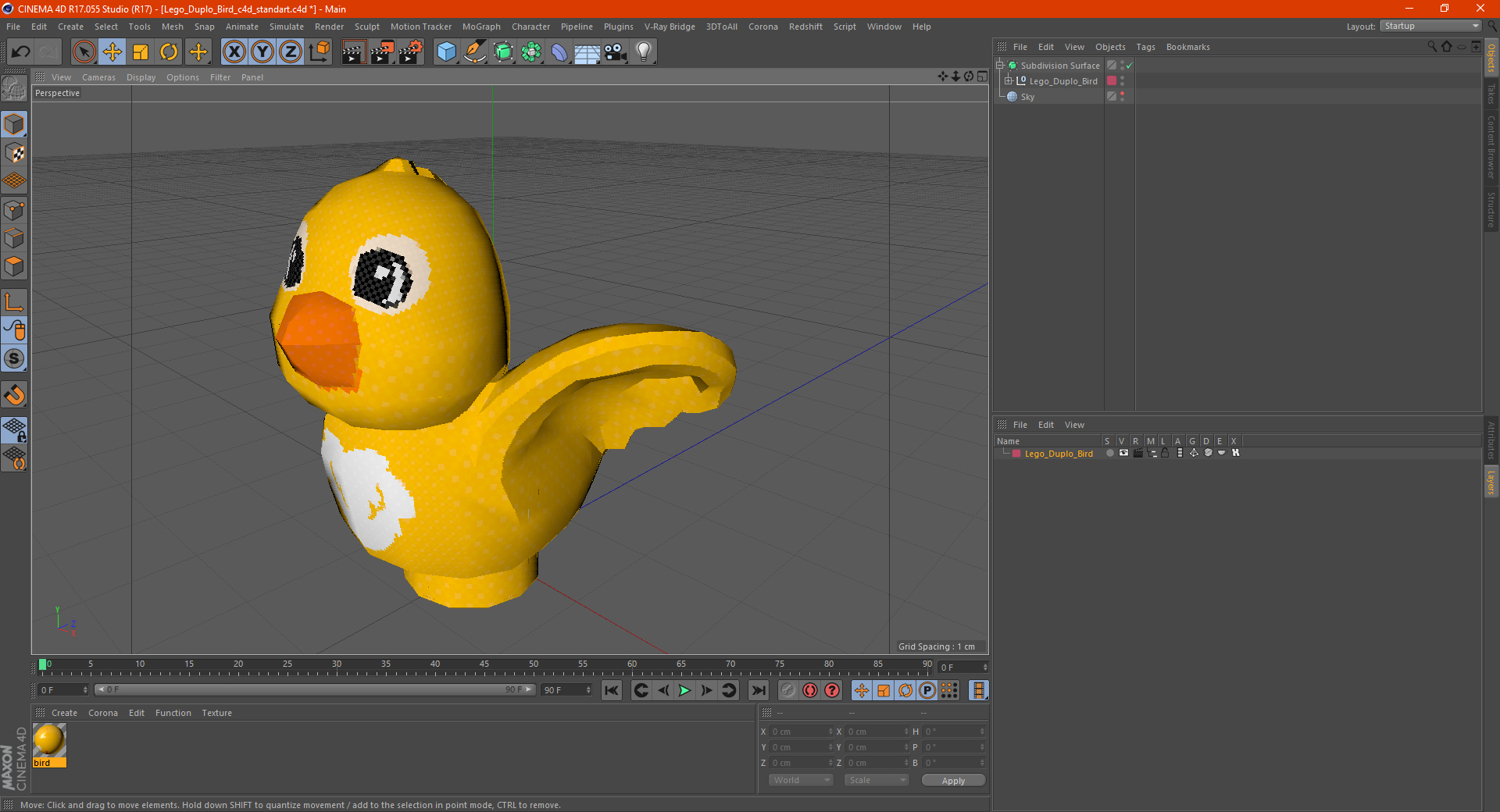Open Material Manager Texture menu

(216, 713)
